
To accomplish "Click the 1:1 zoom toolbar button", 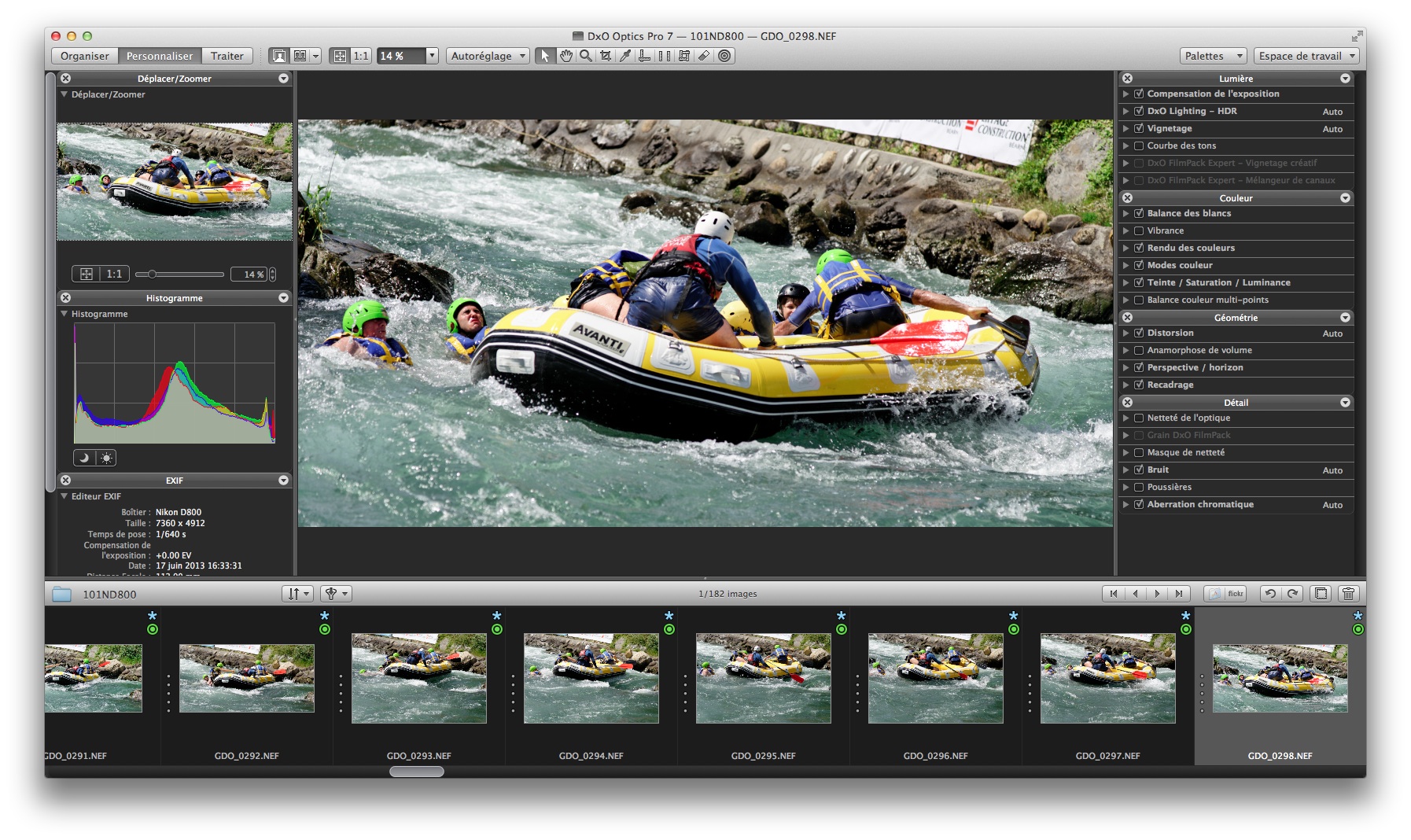I will click(361, 56).
